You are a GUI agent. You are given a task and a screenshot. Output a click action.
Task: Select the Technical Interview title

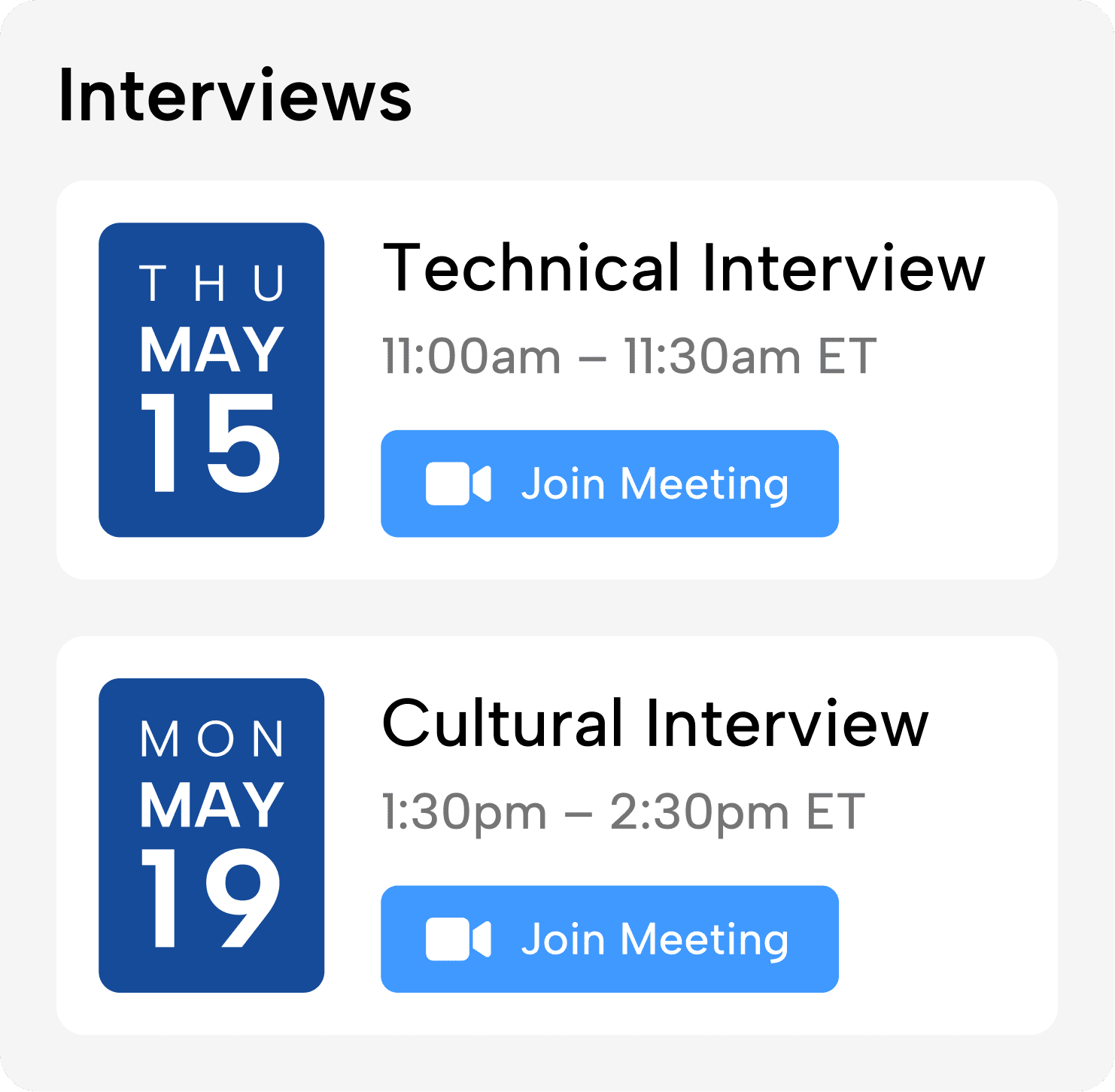click(x=683, y=268)
